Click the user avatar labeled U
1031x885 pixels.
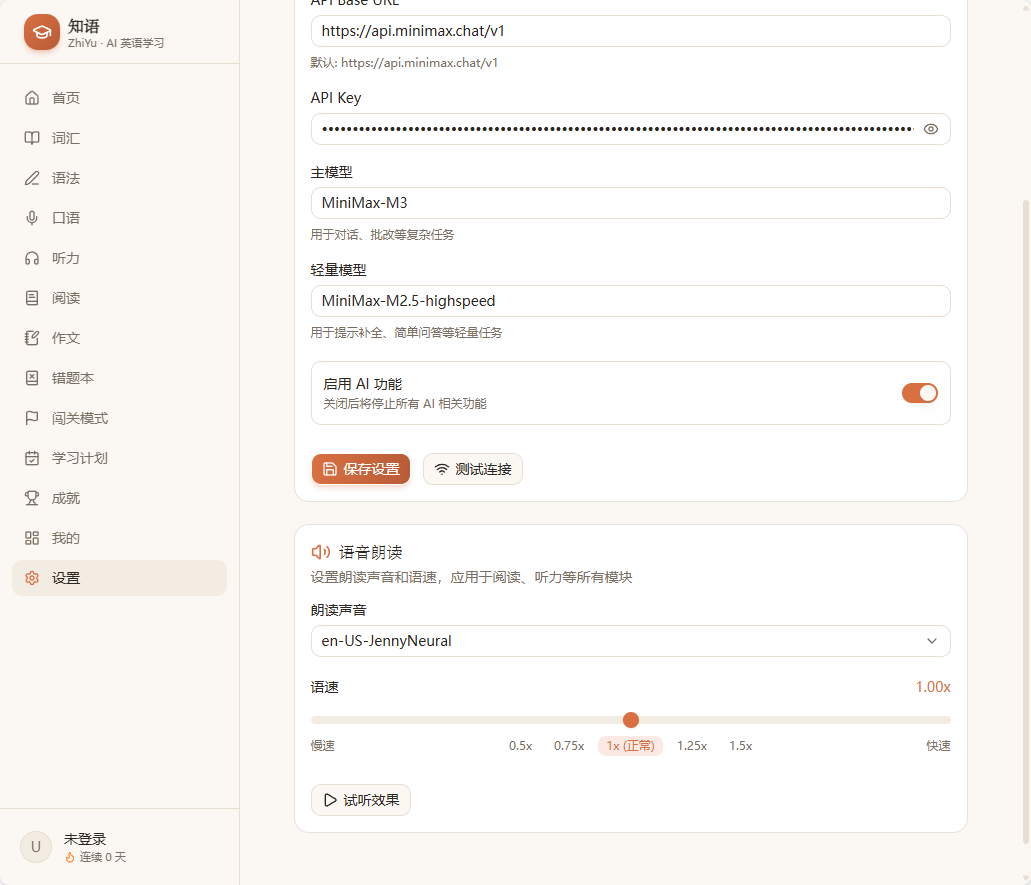(x=36, y=847)
